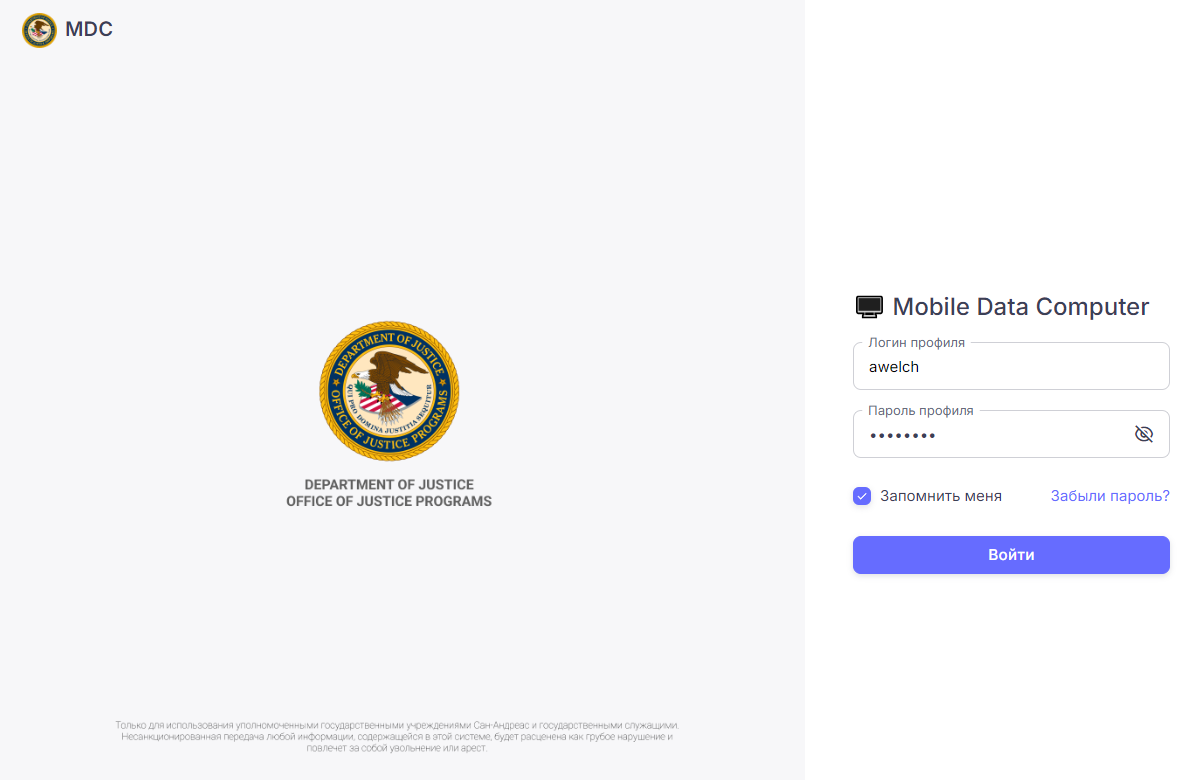1199x780 pixels.
Task: Click the eagle at the seal's center
Action: click(390, 387)
